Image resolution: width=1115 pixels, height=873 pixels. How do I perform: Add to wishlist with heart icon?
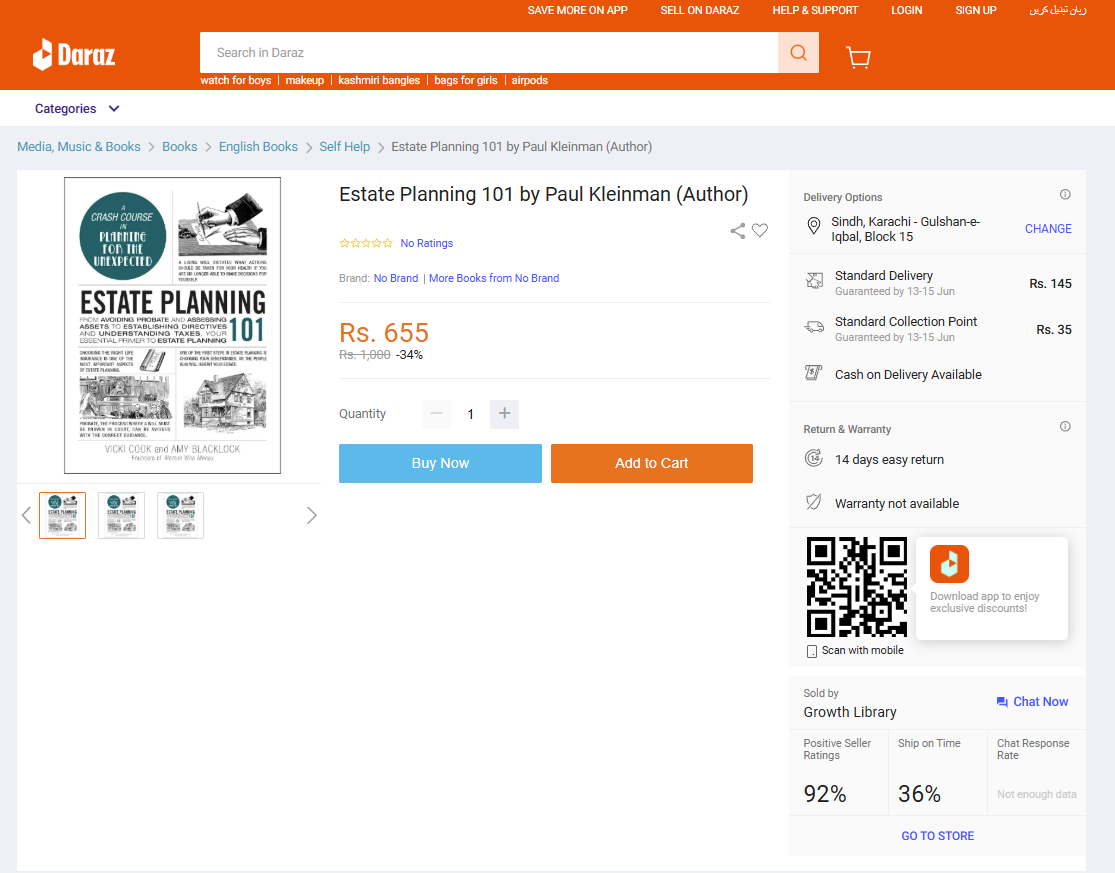pos(759,230)
